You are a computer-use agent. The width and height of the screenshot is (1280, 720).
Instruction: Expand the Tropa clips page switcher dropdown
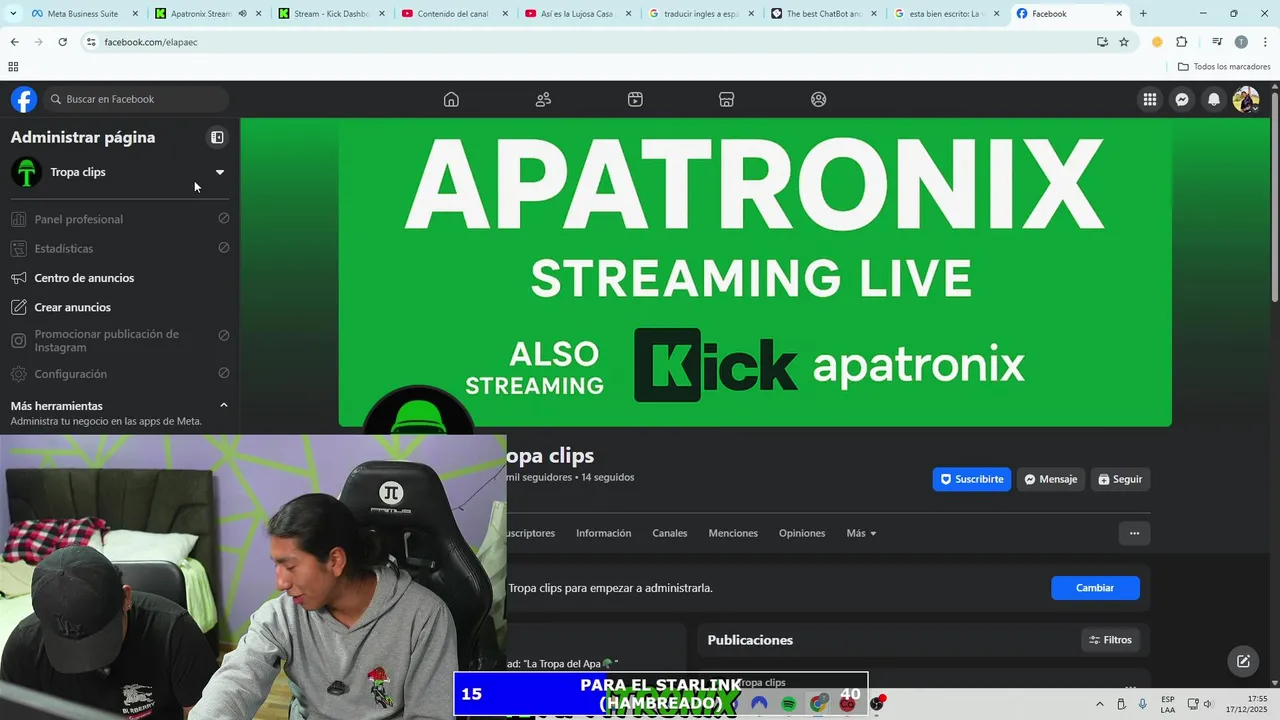click(220, 172)
